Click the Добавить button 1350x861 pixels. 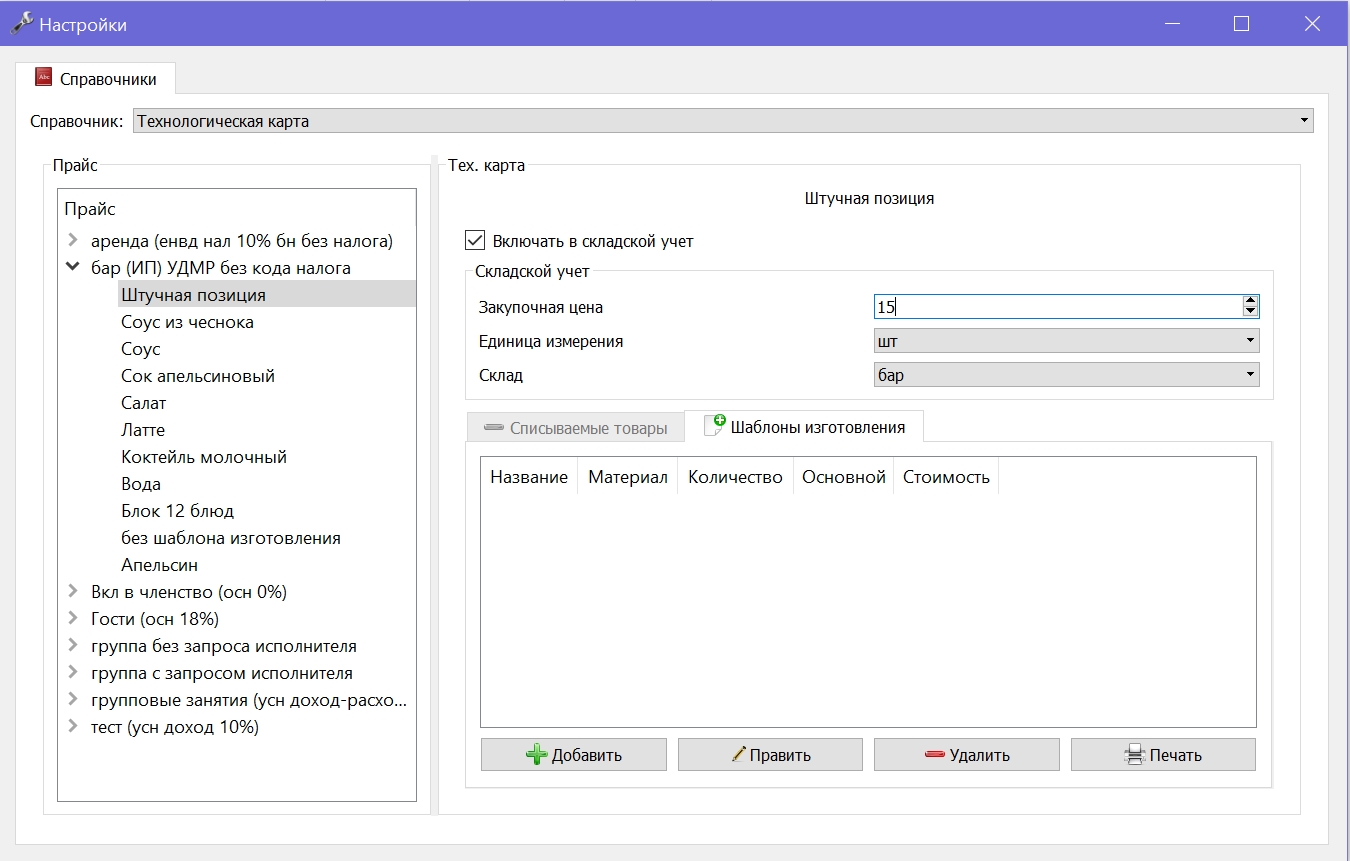[574, 755]
